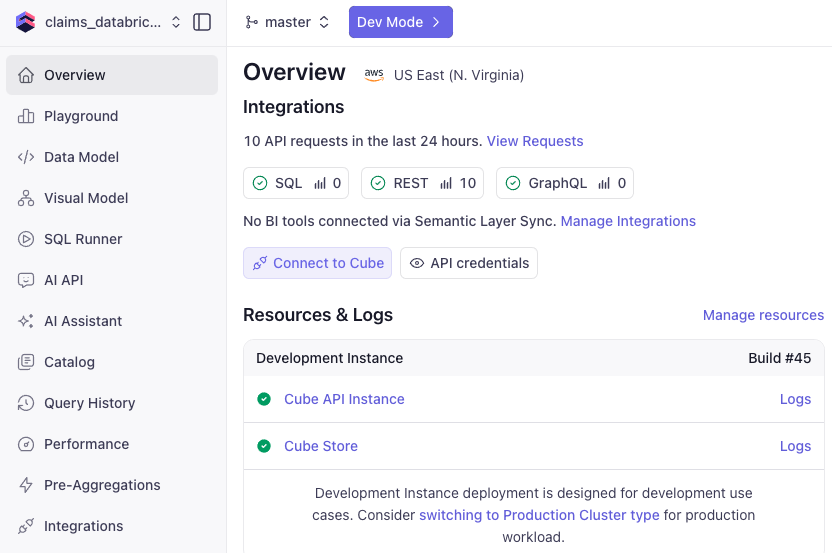Screen dimensions: 832x553
Task: Click the Visual Model nodes icon
Action: point(26,198)
